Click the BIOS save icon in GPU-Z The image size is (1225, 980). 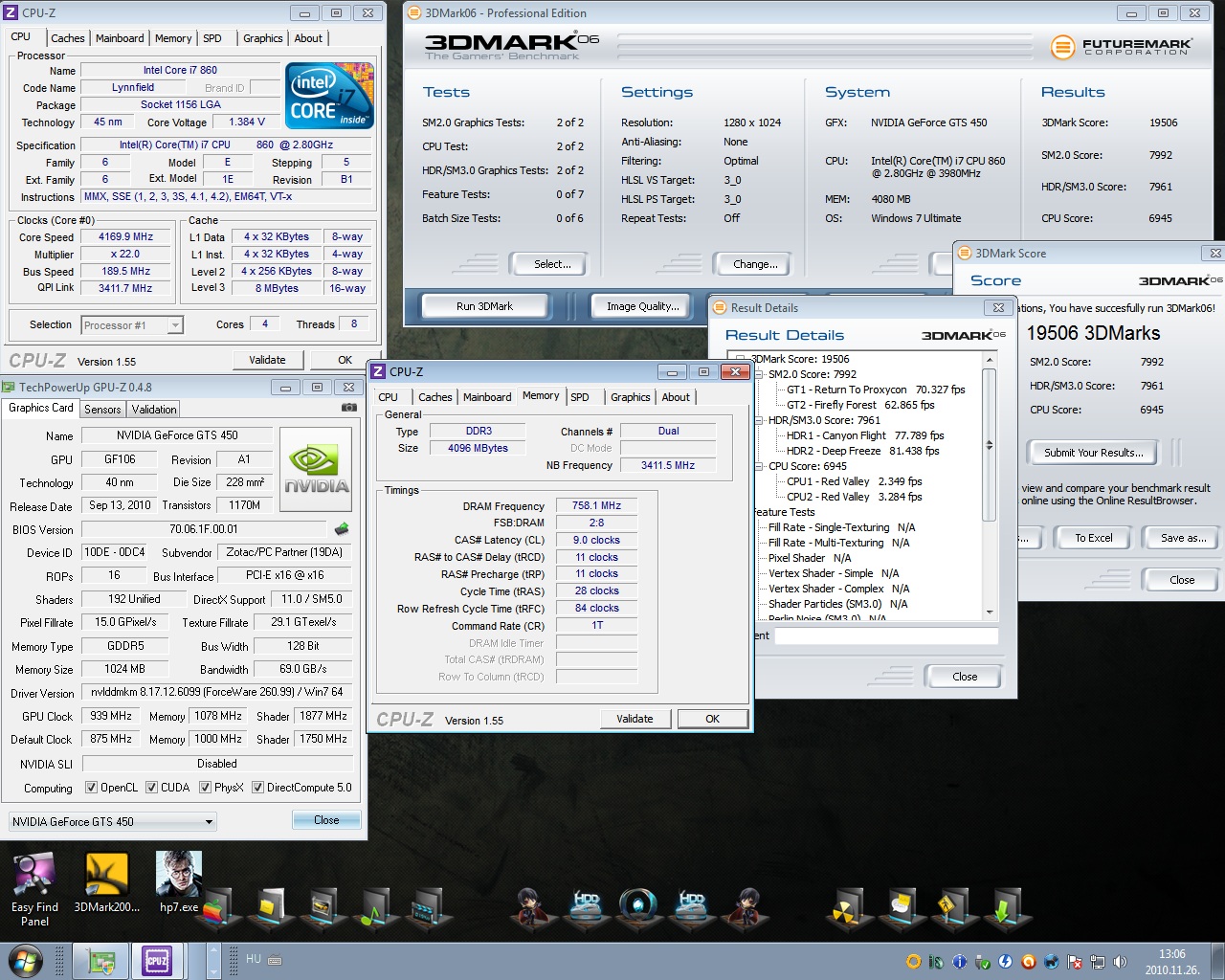pos(342,529)
